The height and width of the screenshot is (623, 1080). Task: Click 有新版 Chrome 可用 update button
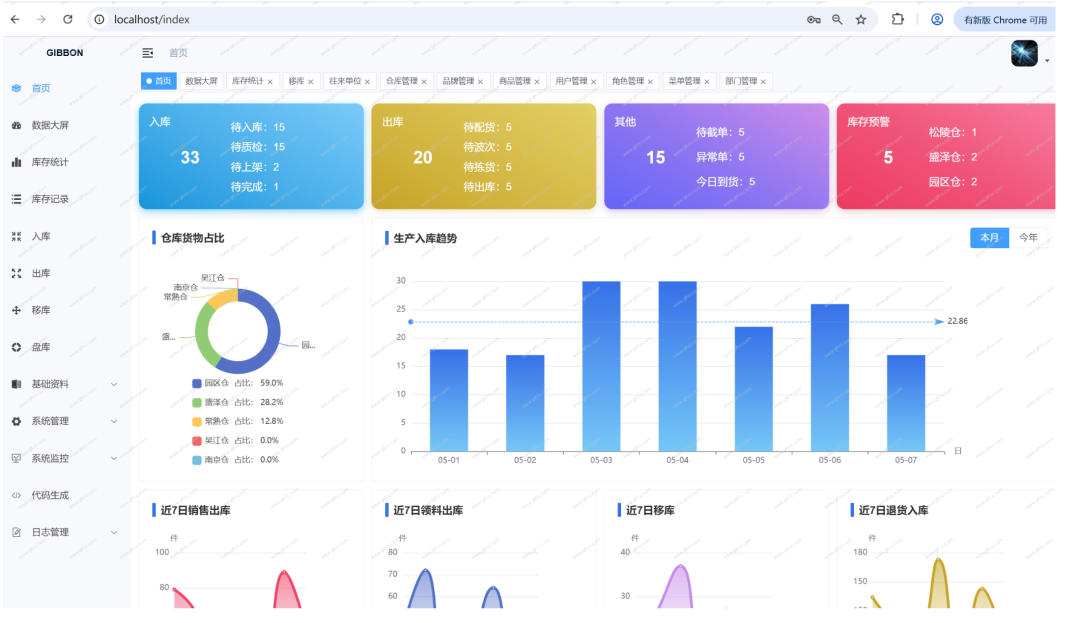click(1005, 20)
